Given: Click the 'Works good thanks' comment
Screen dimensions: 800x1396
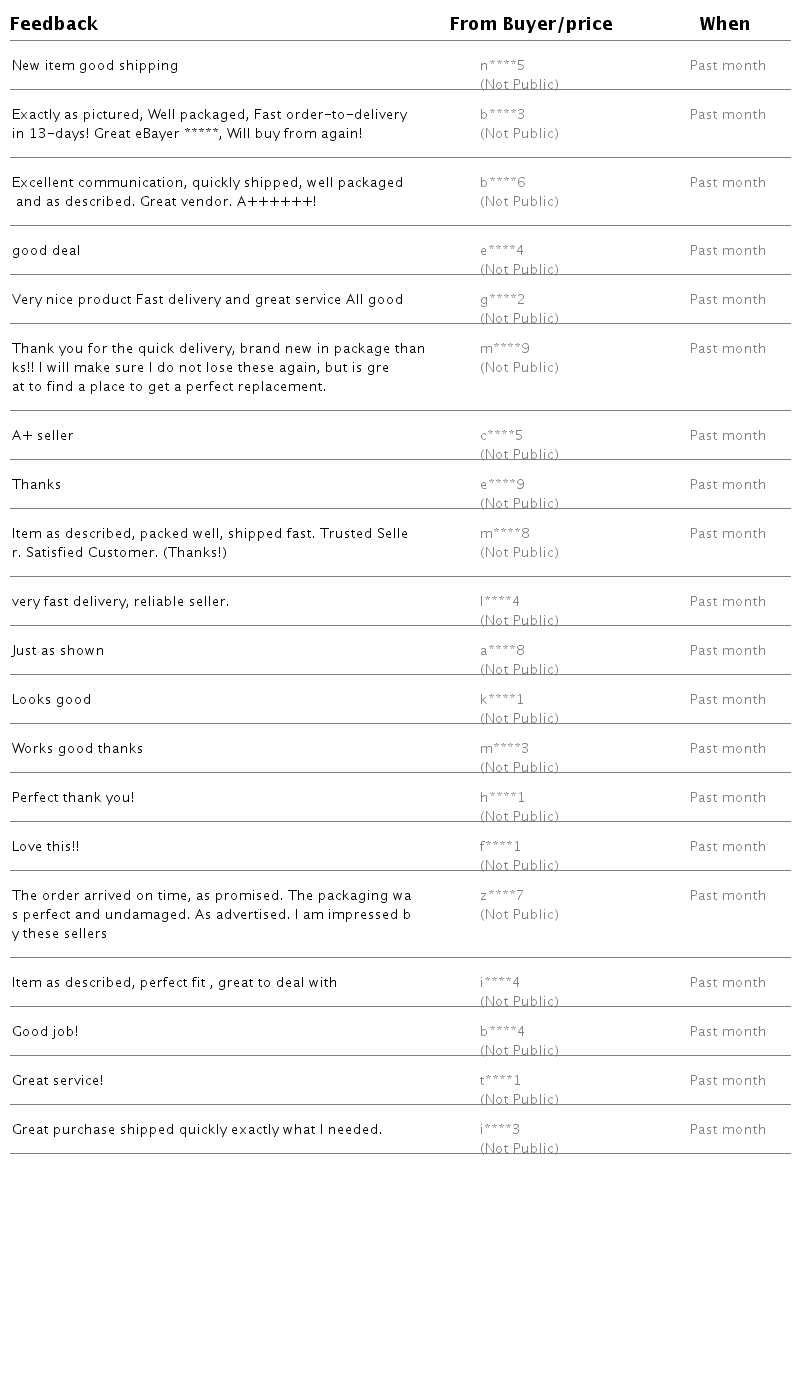Looking at the screenshot, I should (77, 749).
